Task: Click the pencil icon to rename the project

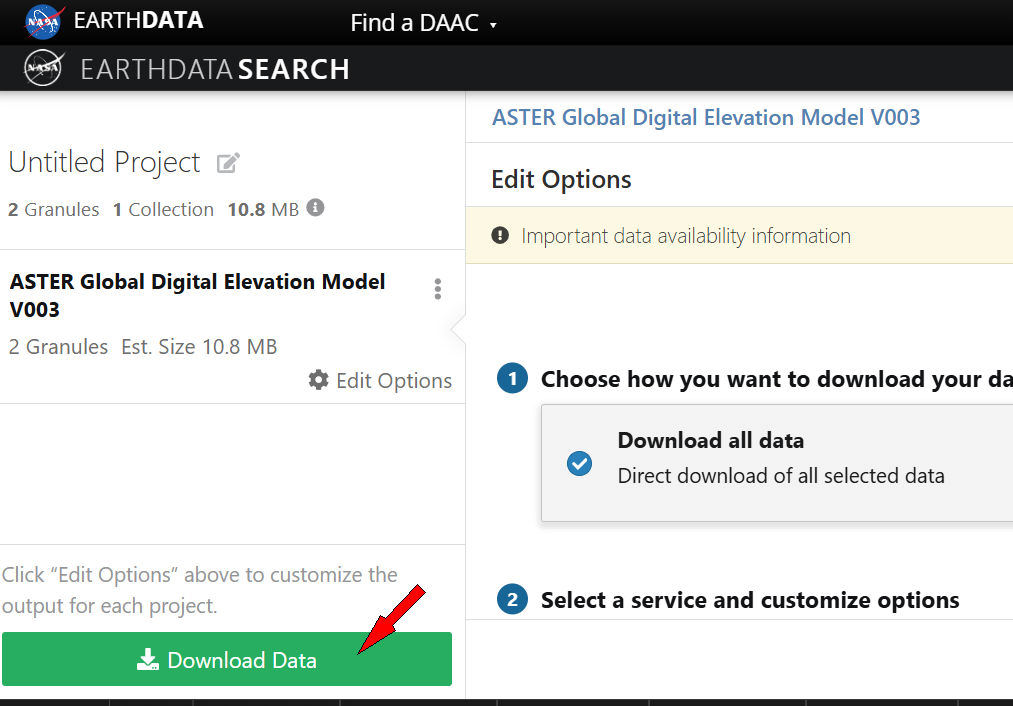Action: click(x=229, y=163)
